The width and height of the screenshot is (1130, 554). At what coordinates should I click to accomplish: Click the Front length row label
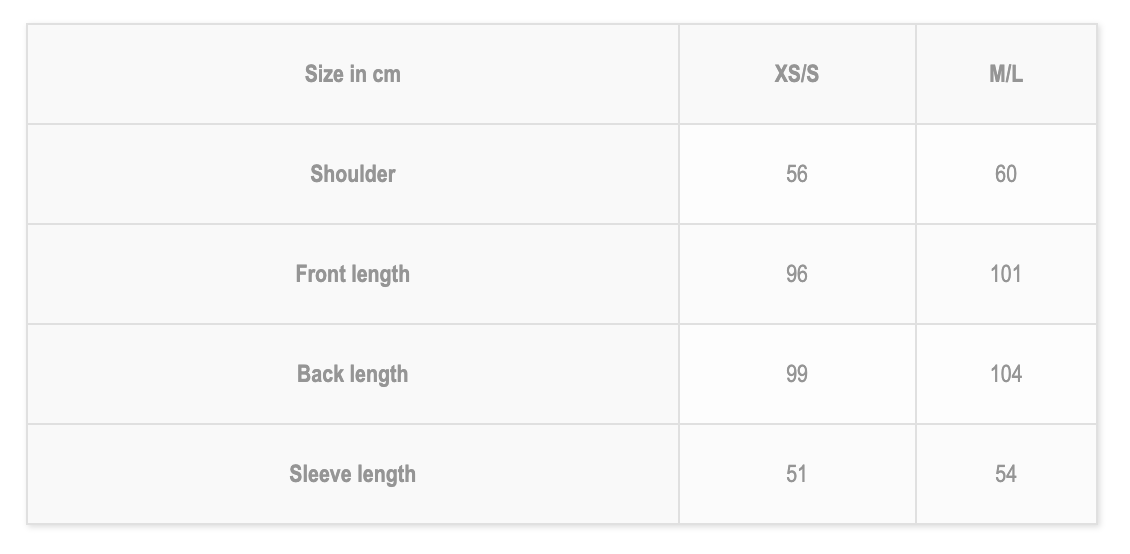352,274
